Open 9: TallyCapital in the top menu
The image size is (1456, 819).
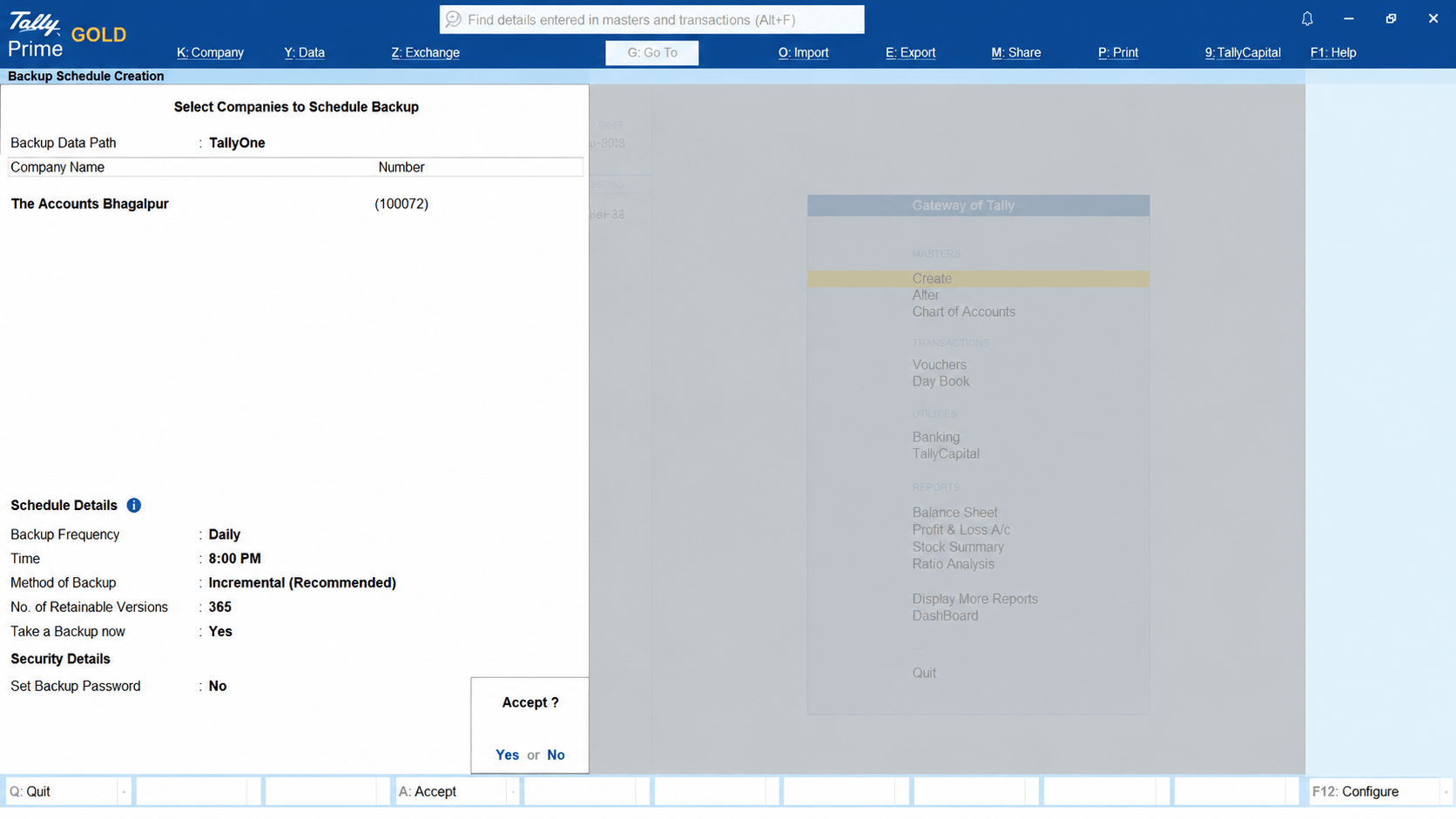point(1243,52)
